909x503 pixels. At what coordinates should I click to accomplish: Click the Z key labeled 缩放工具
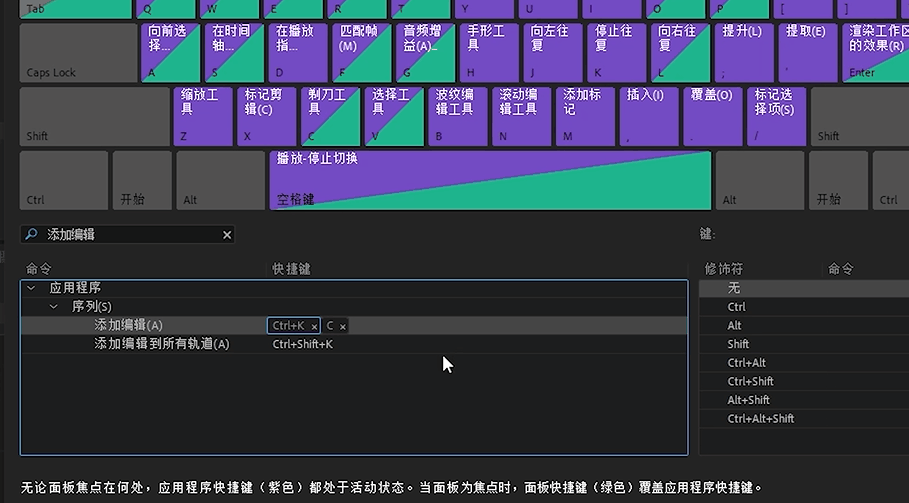coord(203,116)
